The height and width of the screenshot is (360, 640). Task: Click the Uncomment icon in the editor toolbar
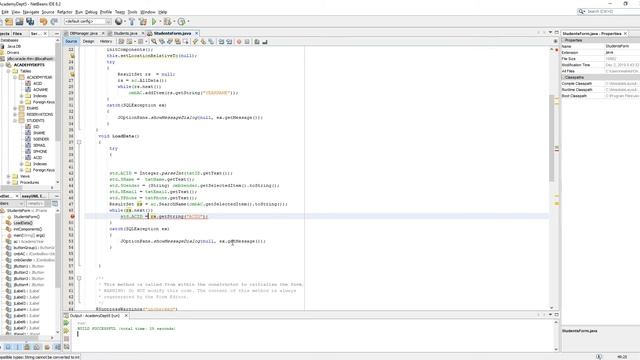pyautogui.click(x=264, y=41)
